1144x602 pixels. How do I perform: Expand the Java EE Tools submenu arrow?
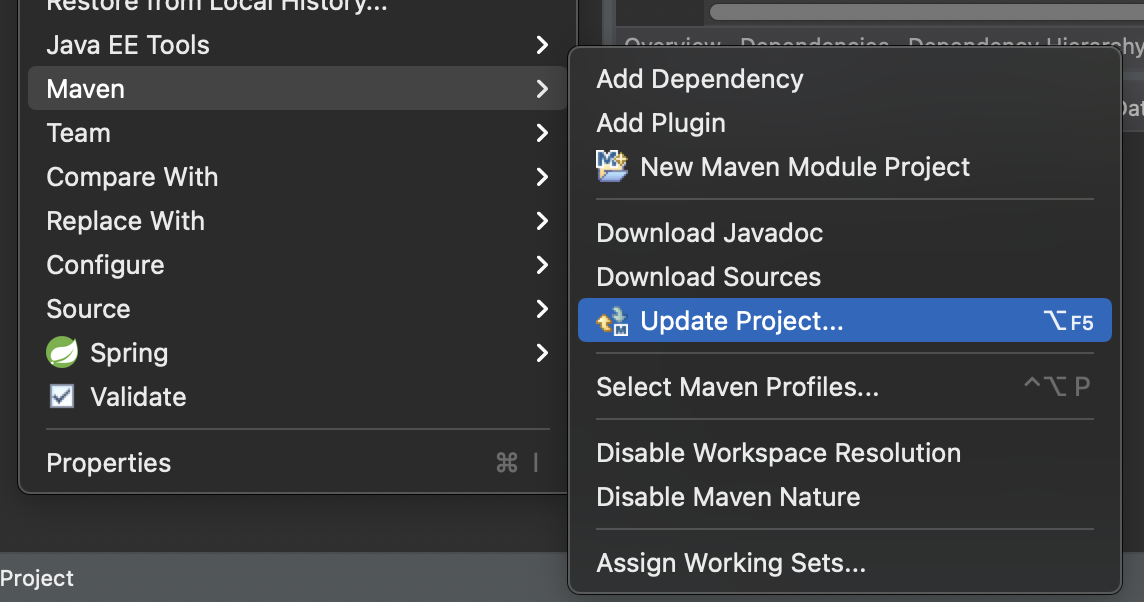542,45
